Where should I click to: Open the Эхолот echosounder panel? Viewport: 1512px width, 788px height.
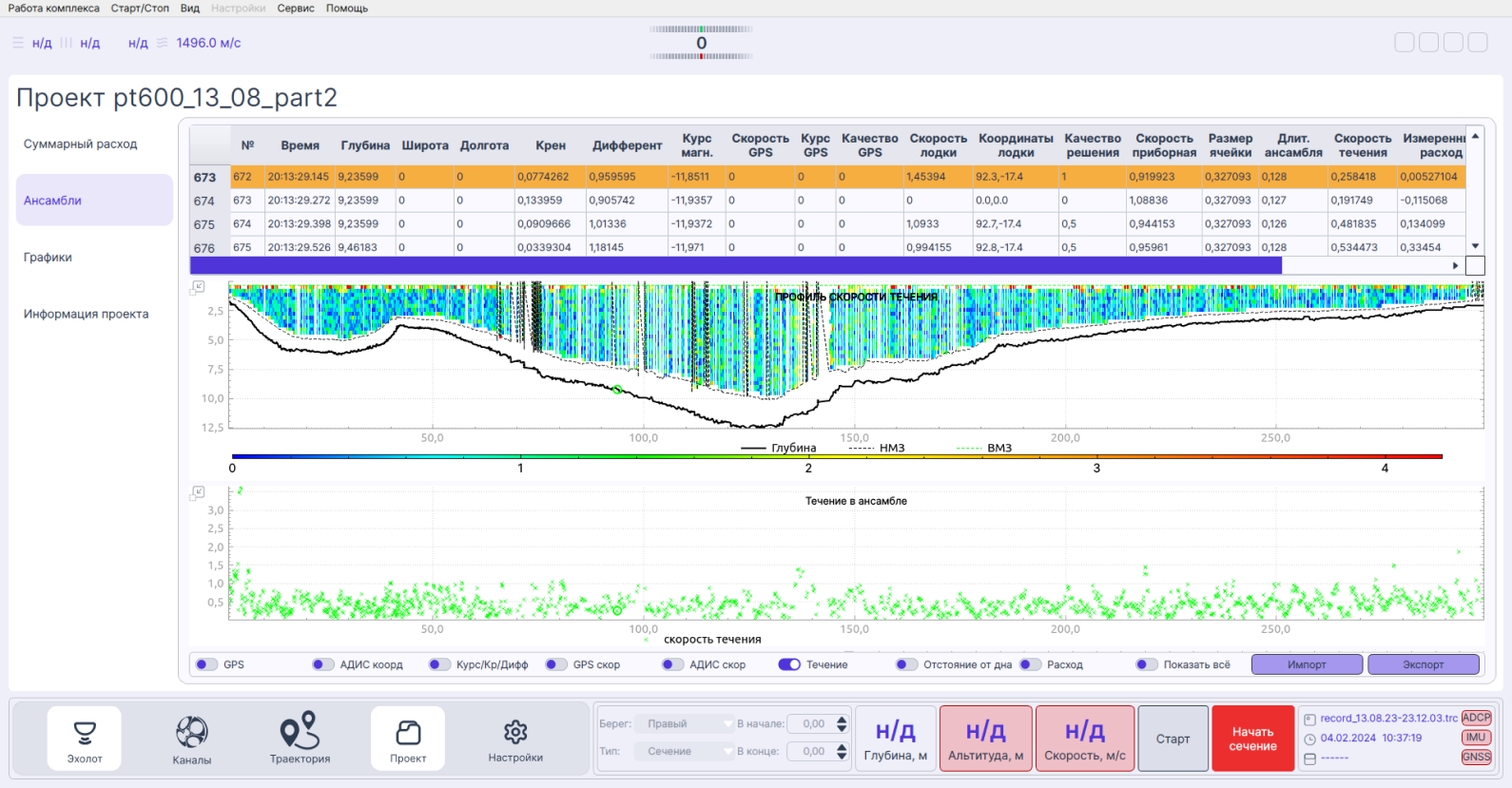[x=85, y=739]
